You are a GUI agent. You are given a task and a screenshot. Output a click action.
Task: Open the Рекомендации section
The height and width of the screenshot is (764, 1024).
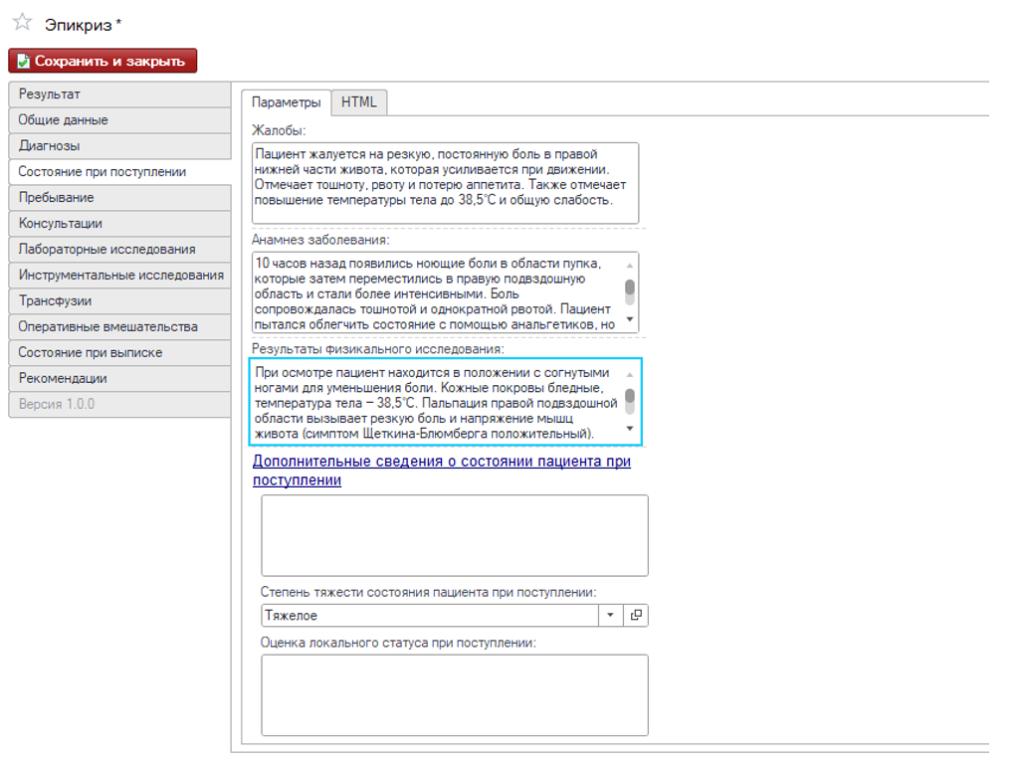[x=120, y=378]
